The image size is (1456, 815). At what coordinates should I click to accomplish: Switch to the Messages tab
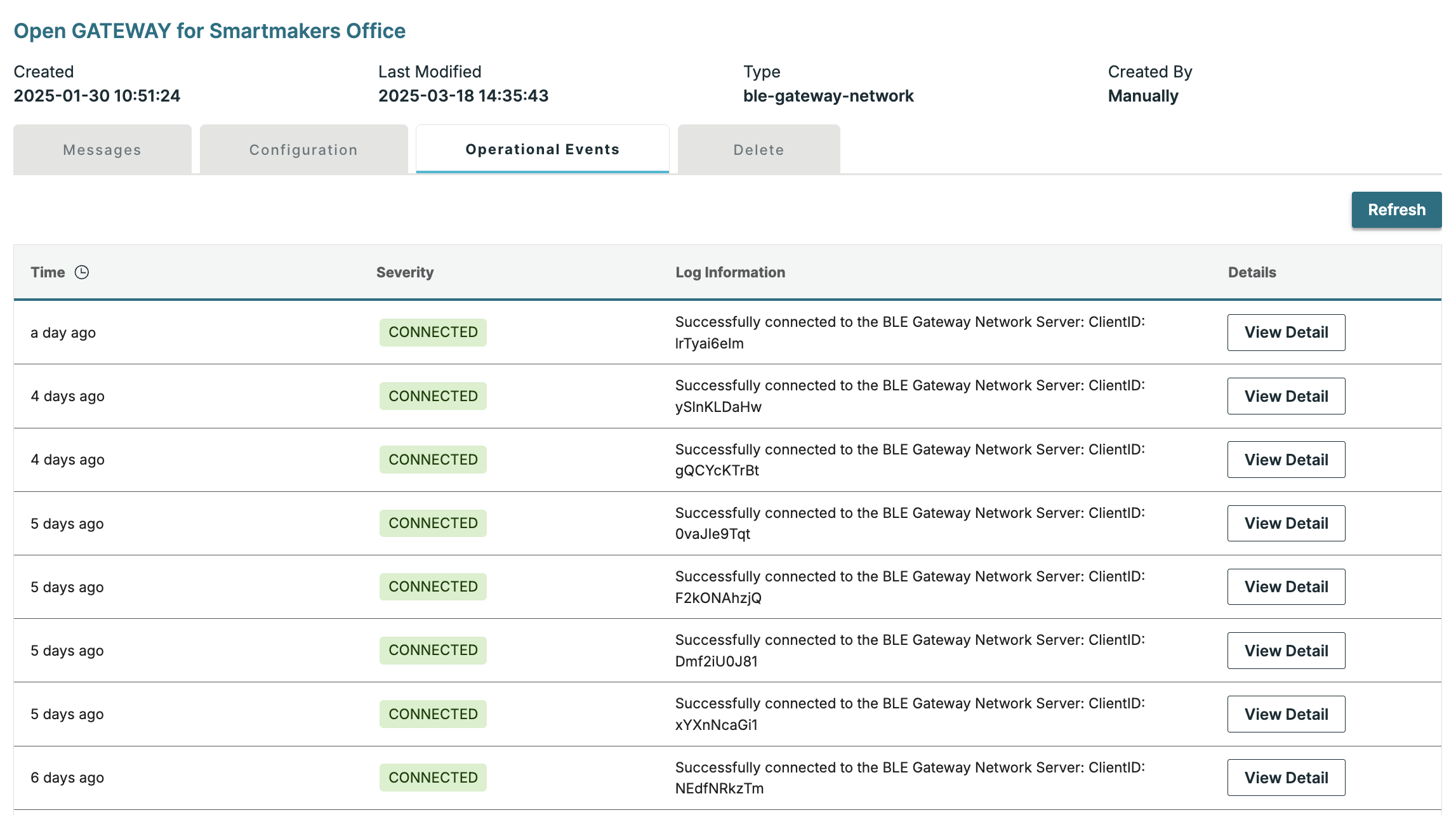coord(102,150)
